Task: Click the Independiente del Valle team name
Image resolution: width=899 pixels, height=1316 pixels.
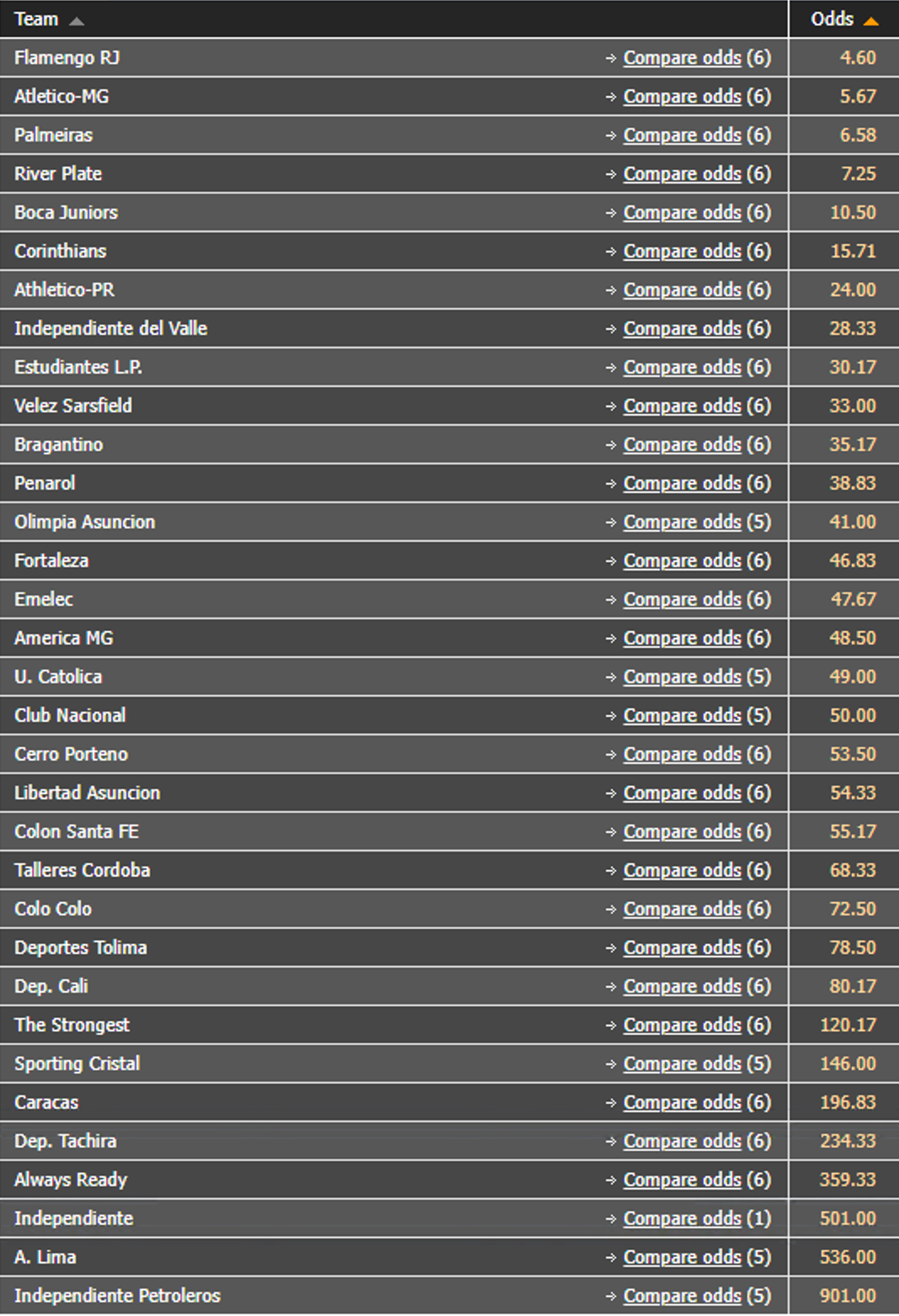Action: point(110,329)
